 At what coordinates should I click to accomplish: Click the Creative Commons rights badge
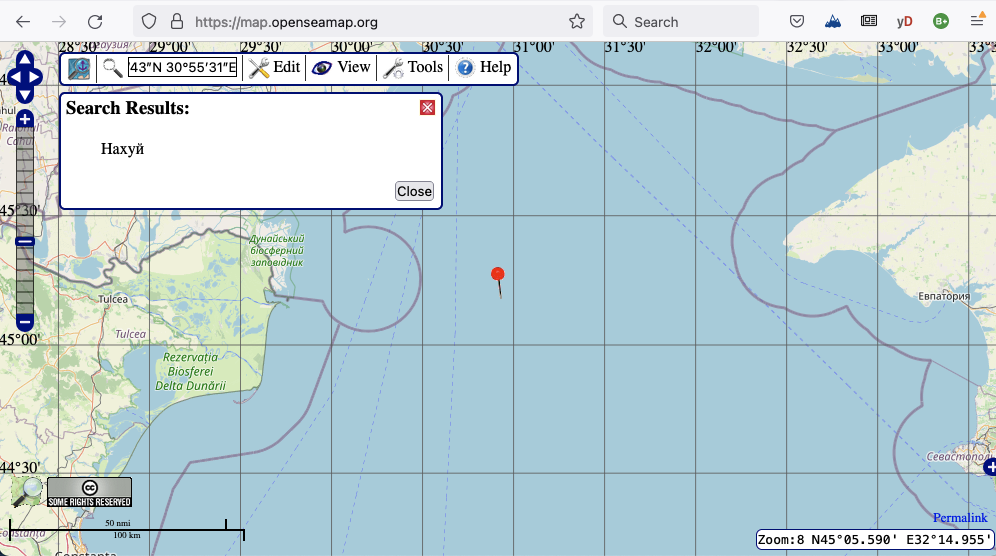[90, 492]
